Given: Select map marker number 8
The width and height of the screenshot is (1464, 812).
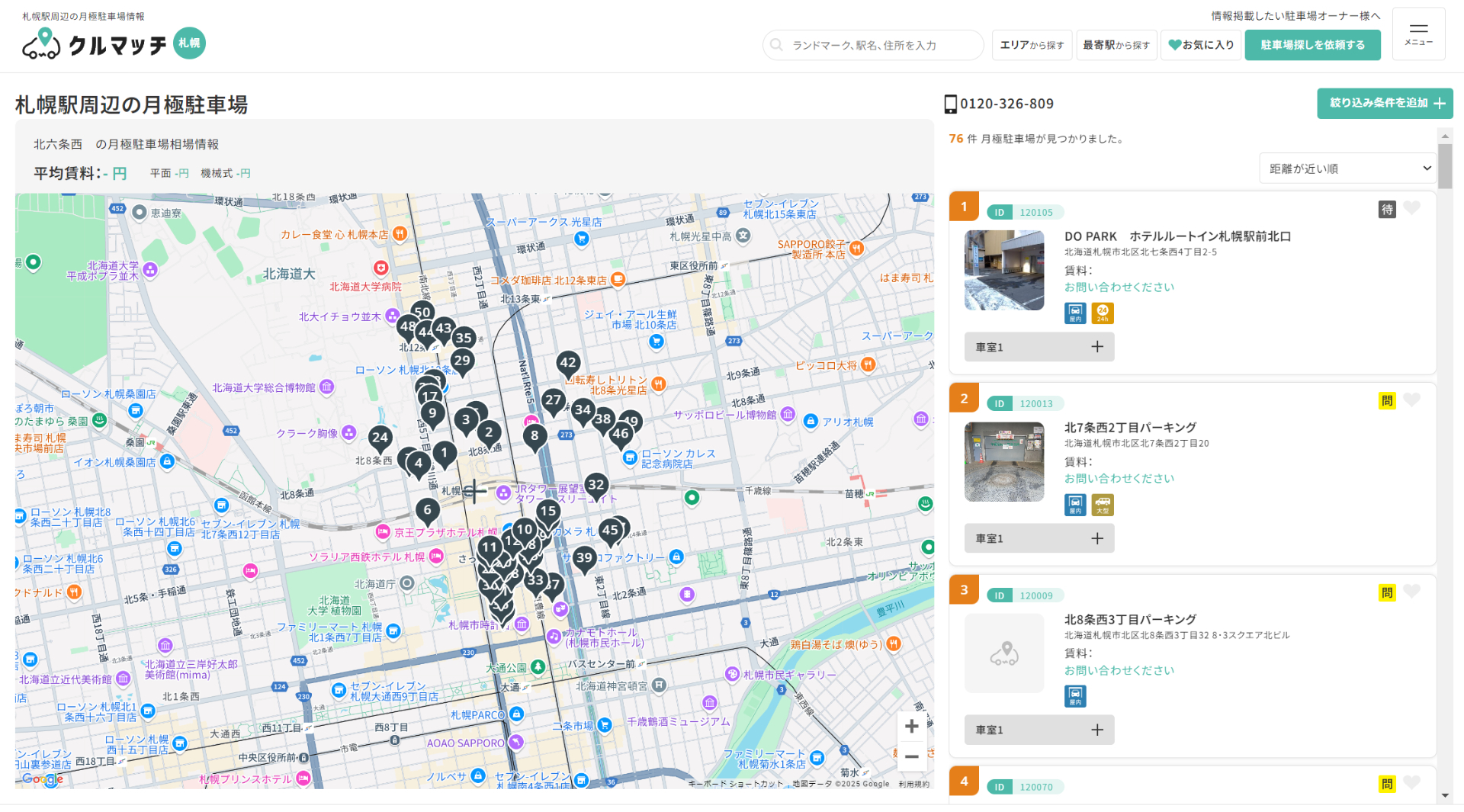Looking at the screenshot, I should tap(535, 437).
